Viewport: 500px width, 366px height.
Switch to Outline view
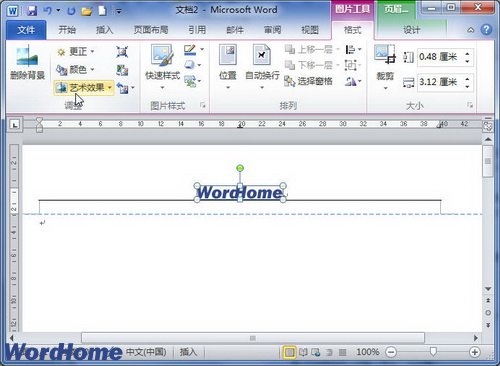click(329, 352)
